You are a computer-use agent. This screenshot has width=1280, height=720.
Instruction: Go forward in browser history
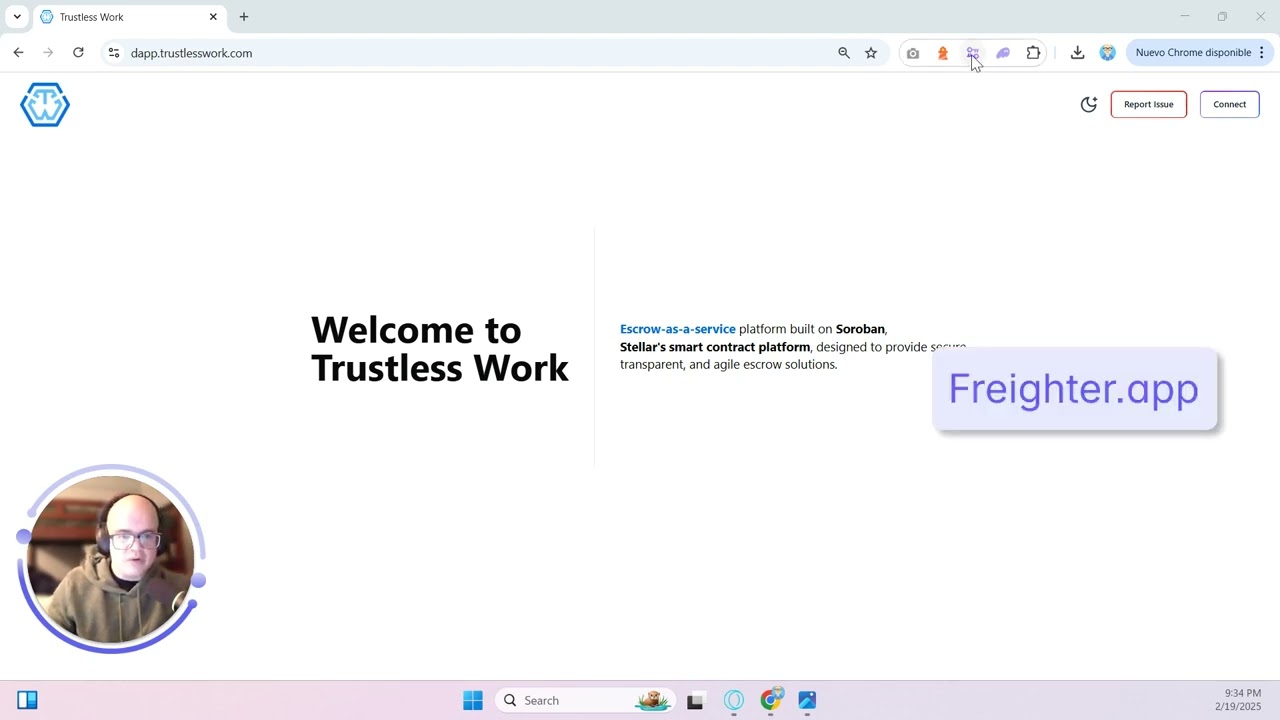click(48, 53)
